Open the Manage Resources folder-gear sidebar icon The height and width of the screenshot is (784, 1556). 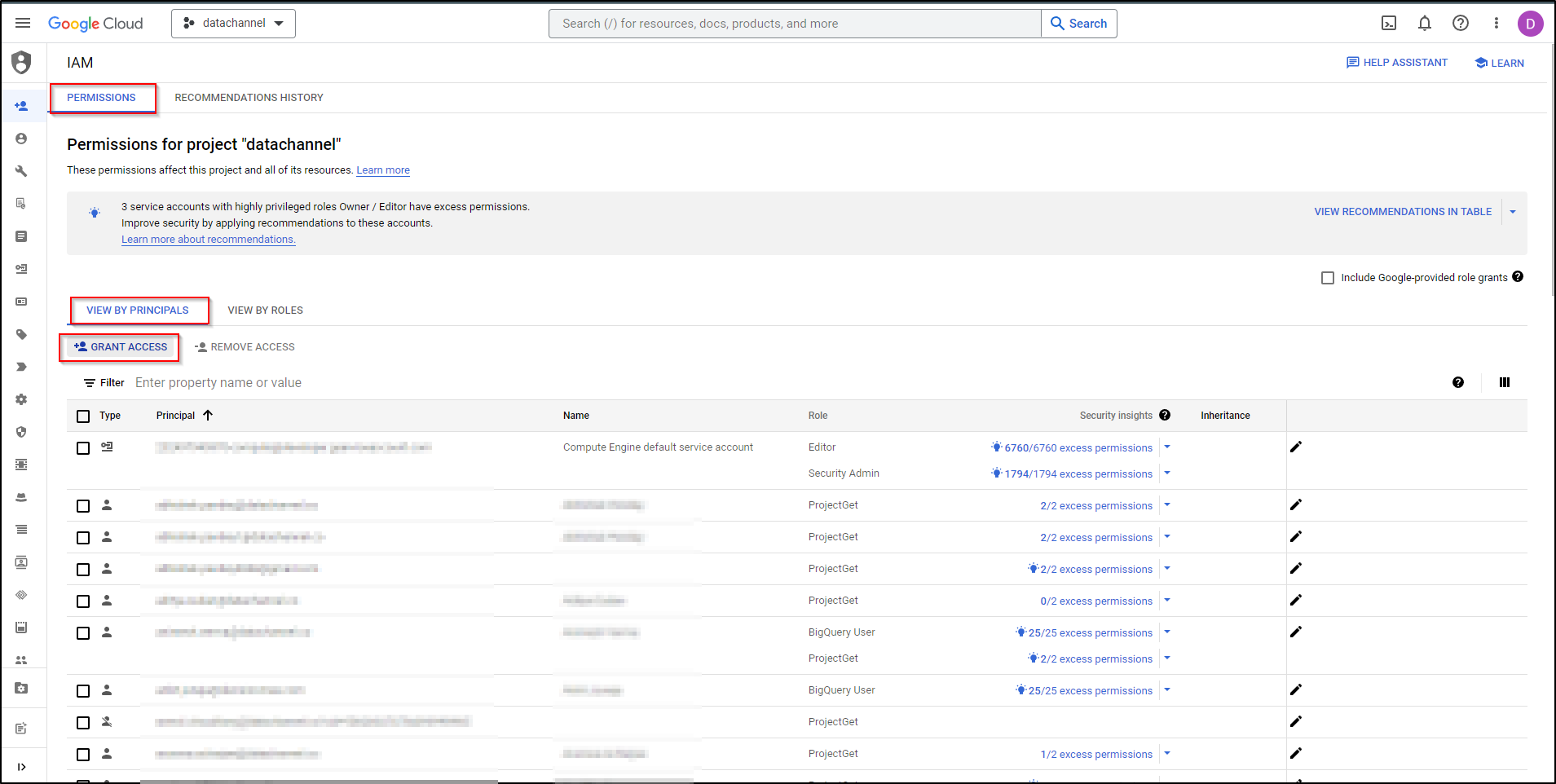21,689
